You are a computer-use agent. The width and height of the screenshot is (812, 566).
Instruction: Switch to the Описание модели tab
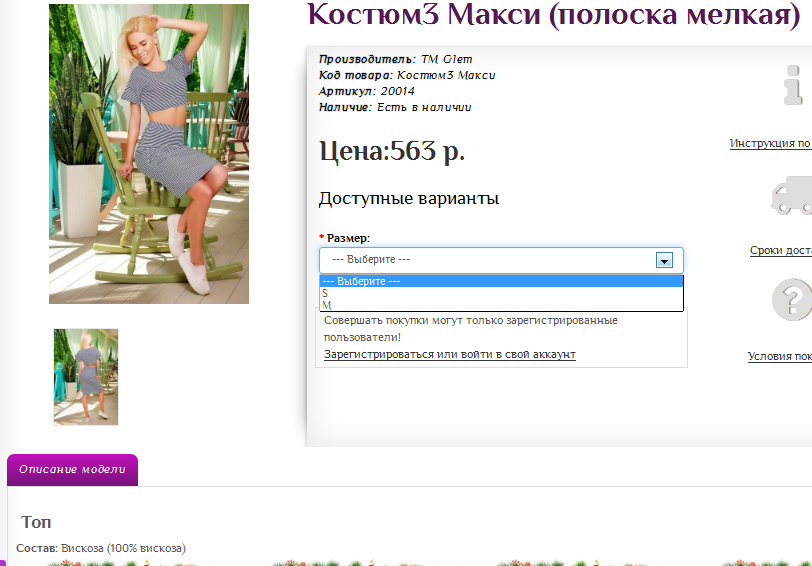(72, 470)
